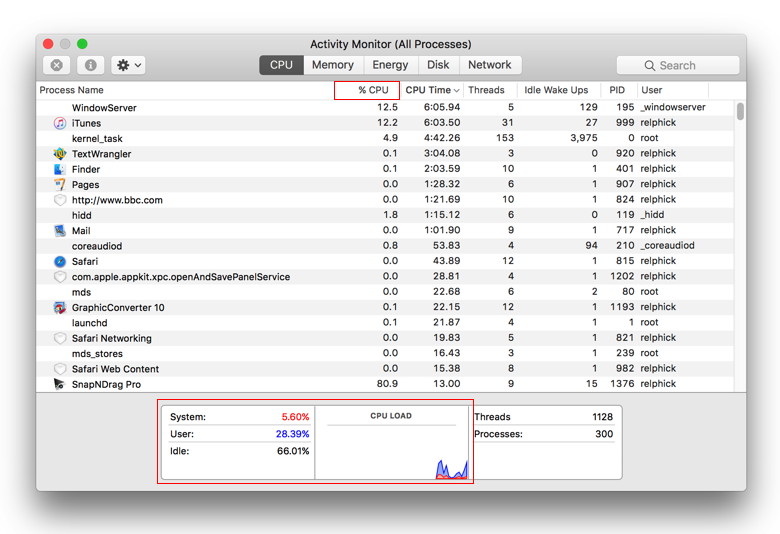780x534 pixels.
Task: Click the TextWrangler process name
Action: (101, 154)
